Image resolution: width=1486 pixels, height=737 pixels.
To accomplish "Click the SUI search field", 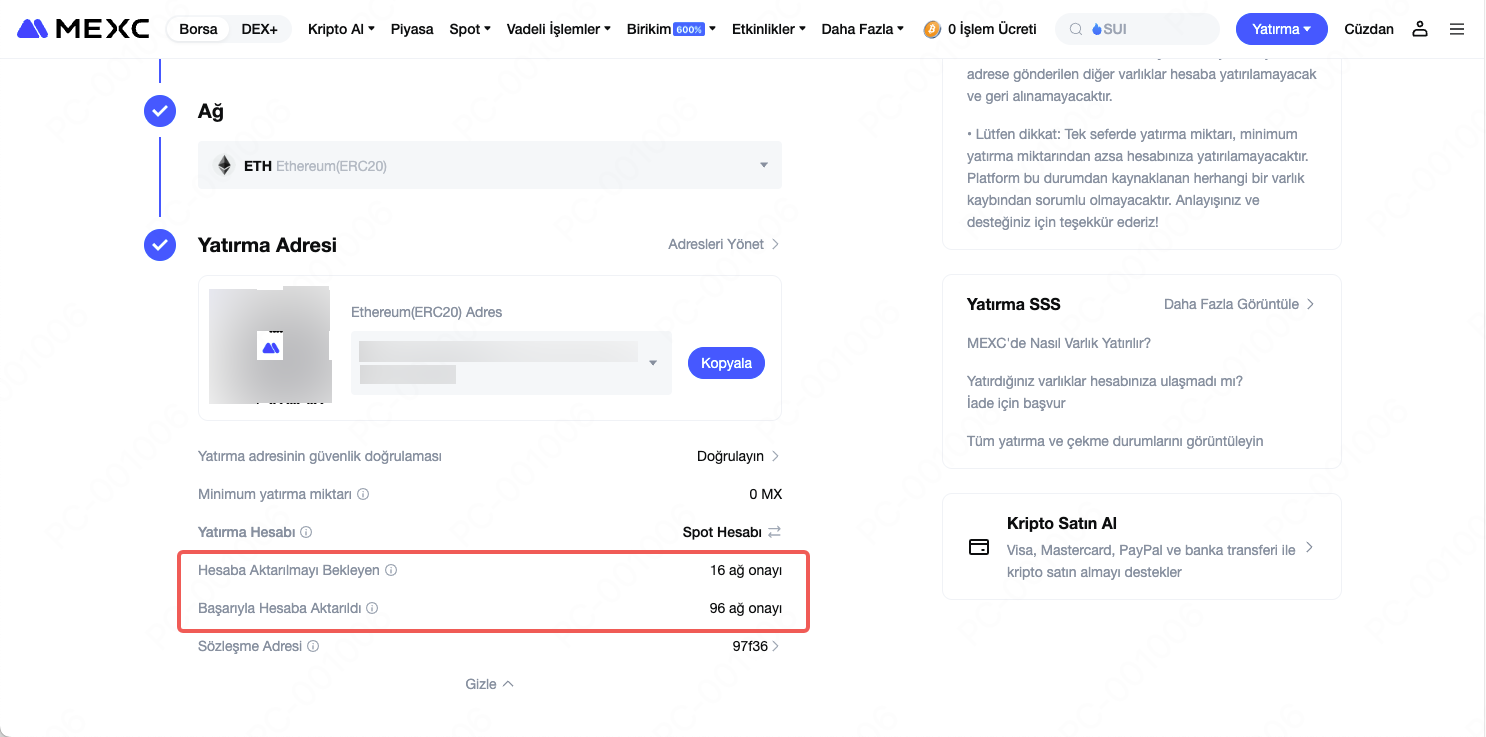I will pos(1138,29).
